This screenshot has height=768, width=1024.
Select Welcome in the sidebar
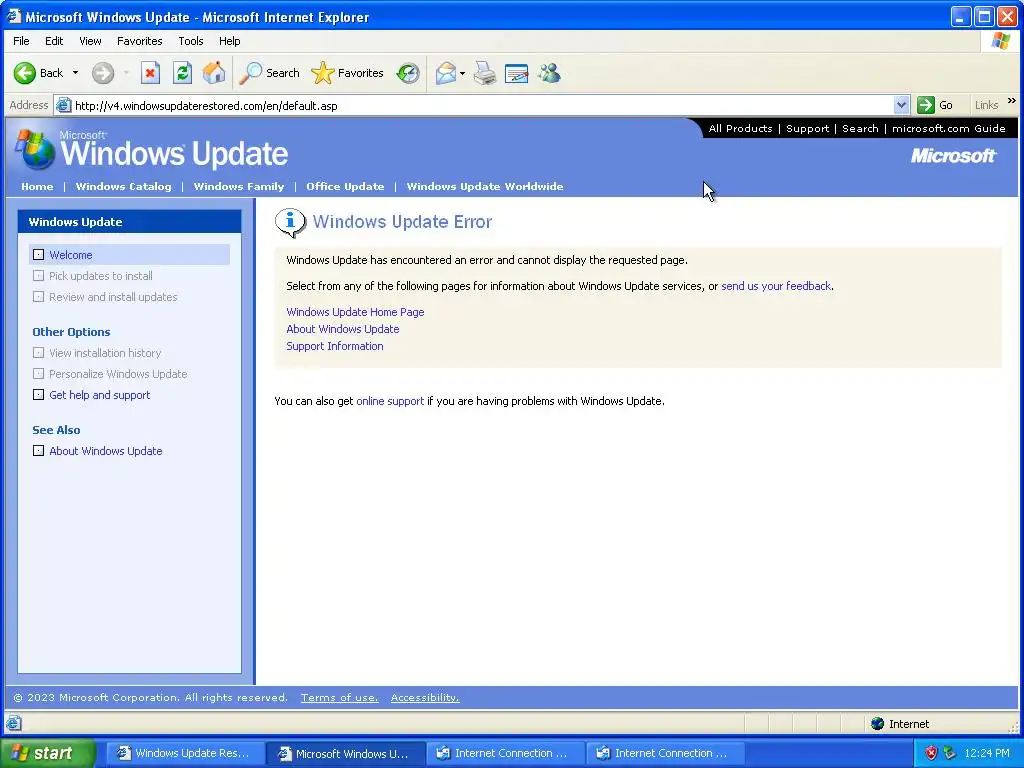(x=129, y=255)
